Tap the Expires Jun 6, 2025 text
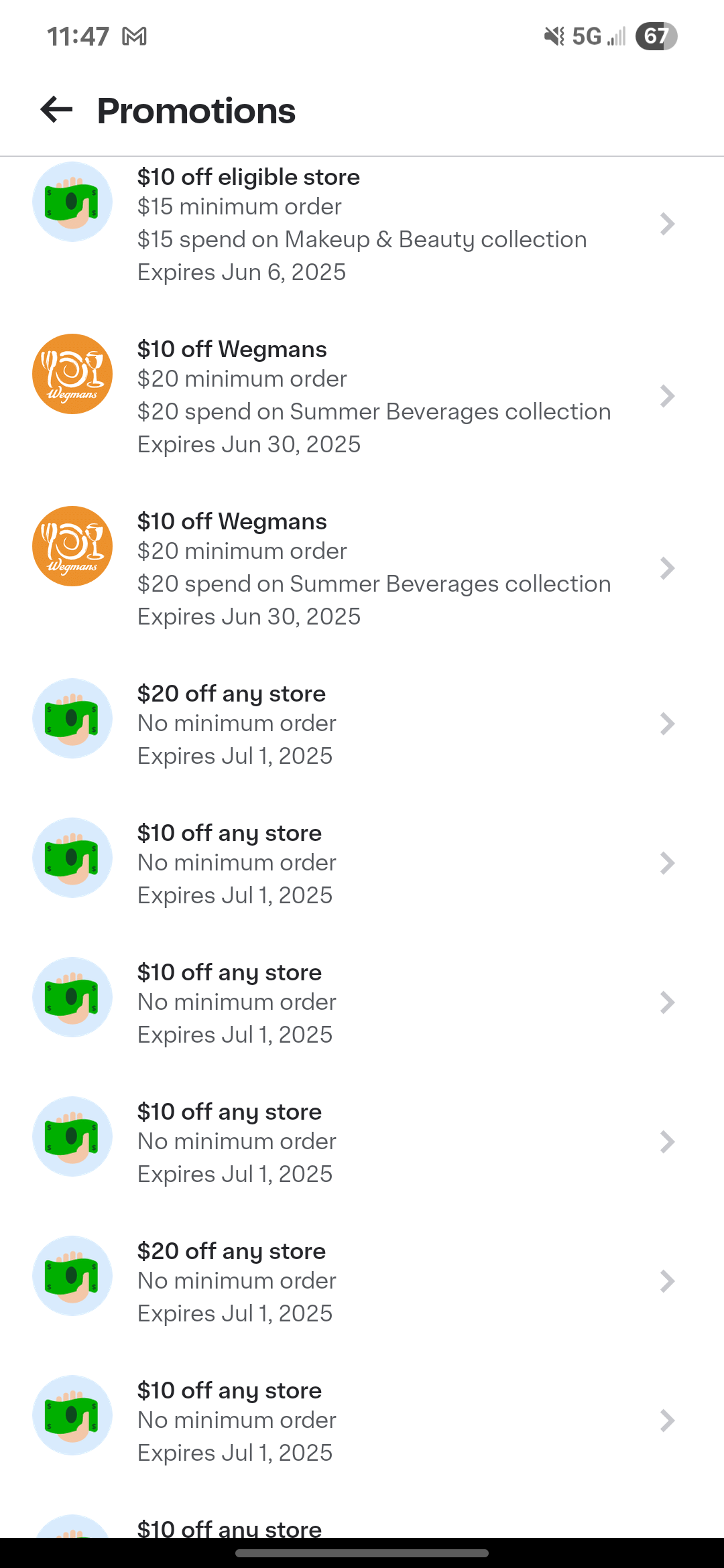 tap(241, 272)
